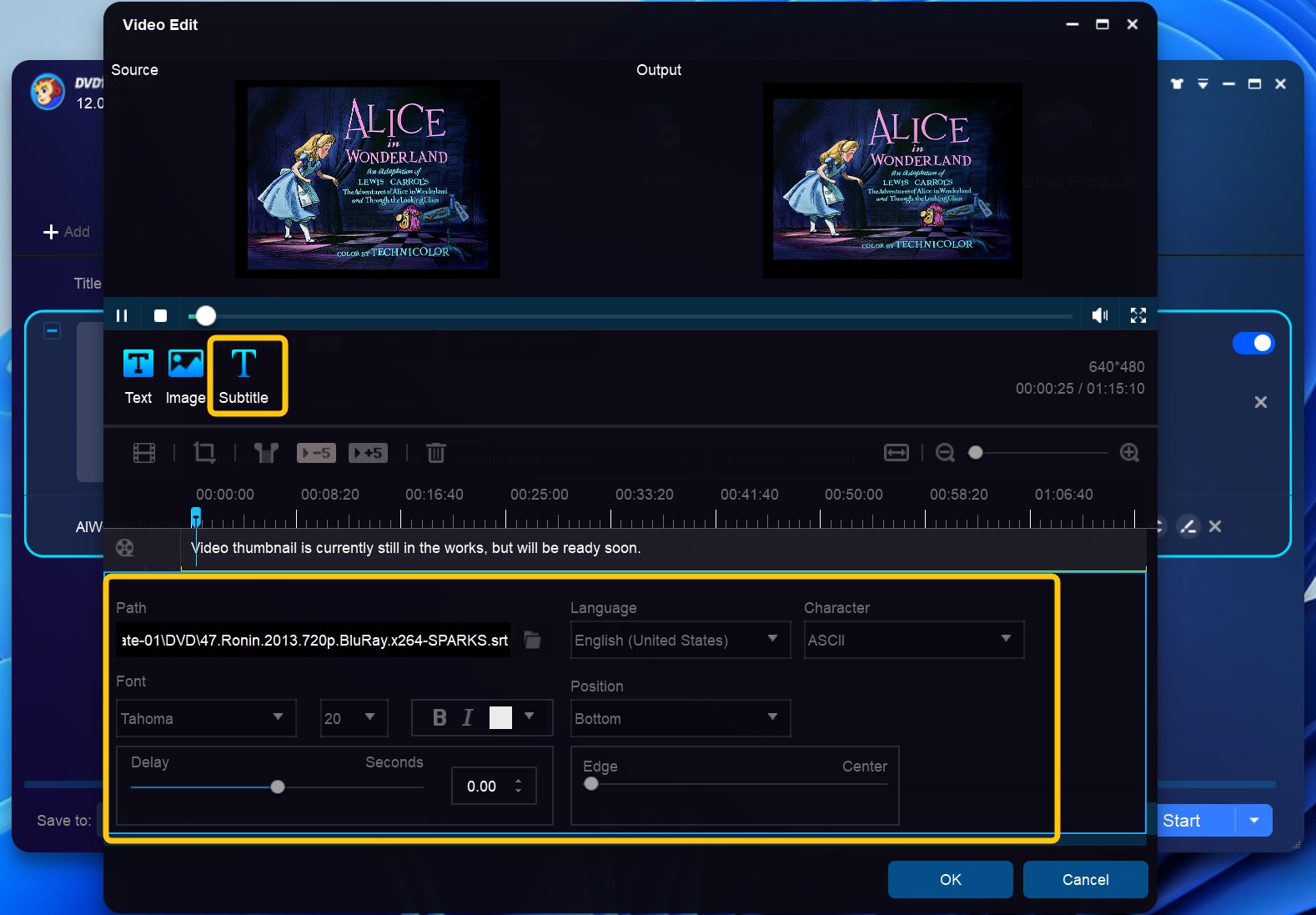Pick the white subtitle font color swatch
Screen dimensions: 1316x915
click(x=500, y=717)
